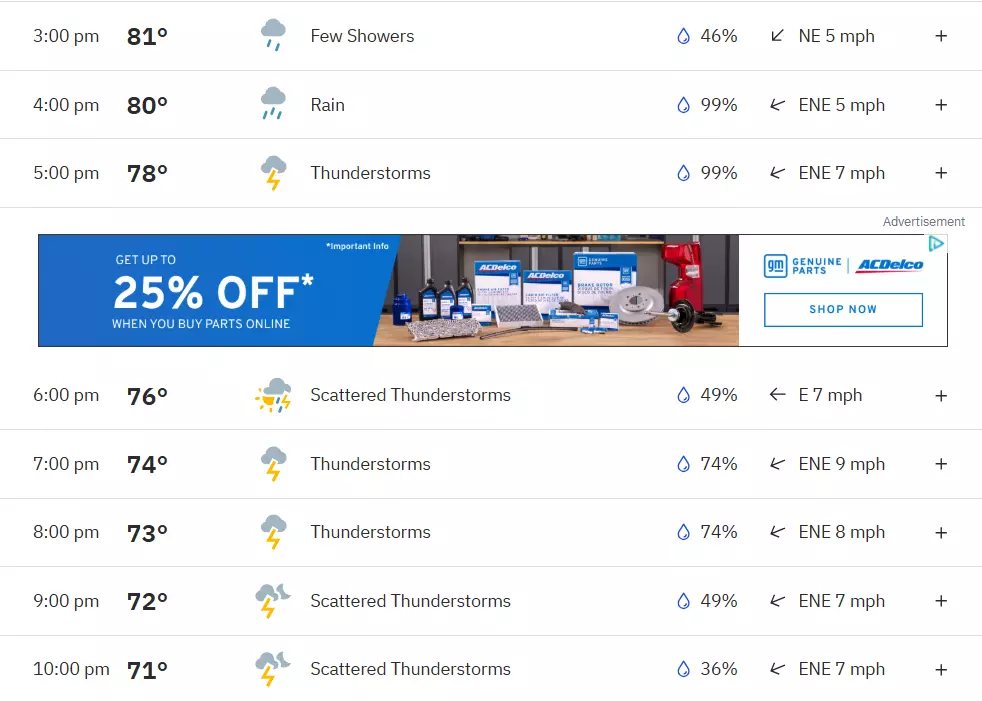Click the 8:00 pm Thunderstorms row text
The height and width of the screenshot is (701, 982).
[370, 532]
